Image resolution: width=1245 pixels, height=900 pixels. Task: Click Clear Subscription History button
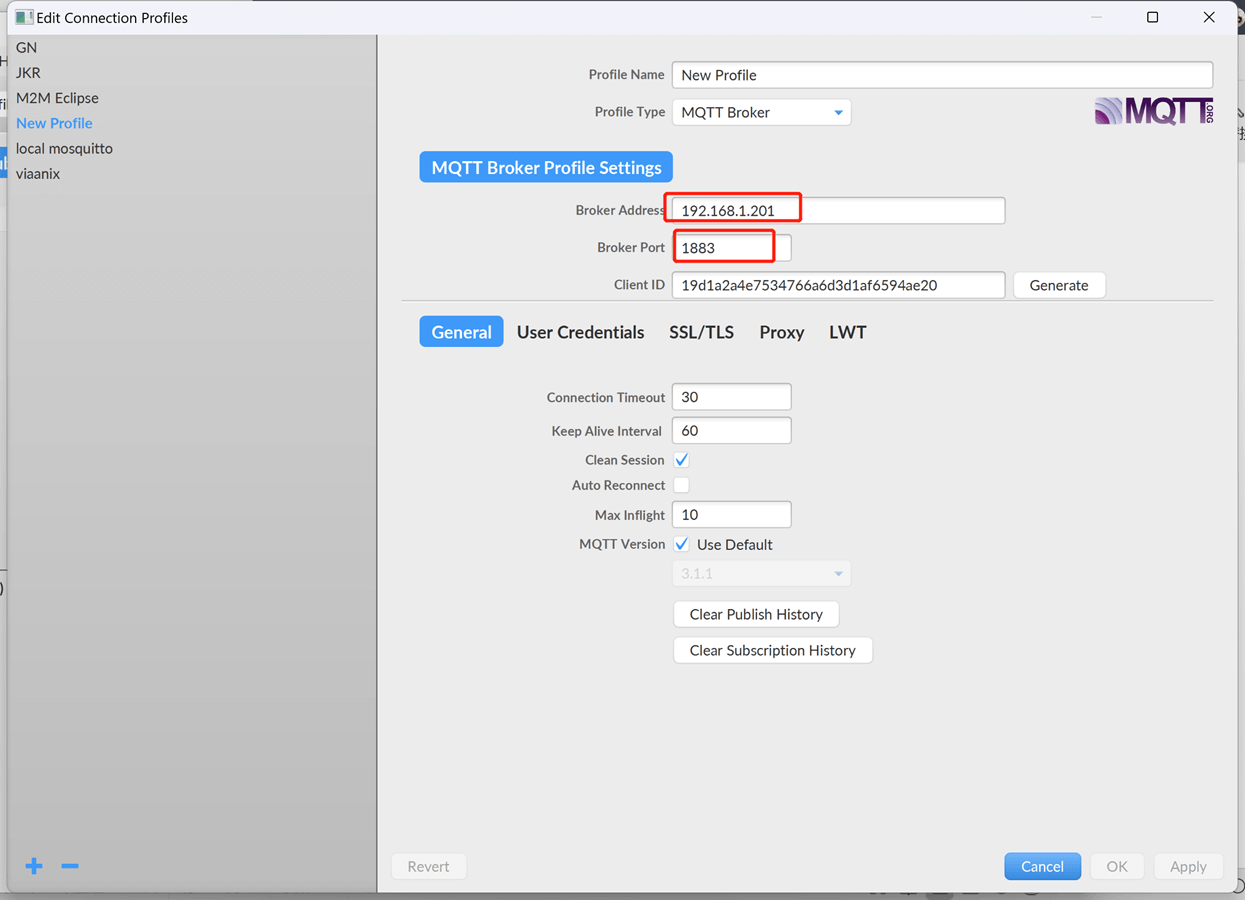tap(773, 650)
